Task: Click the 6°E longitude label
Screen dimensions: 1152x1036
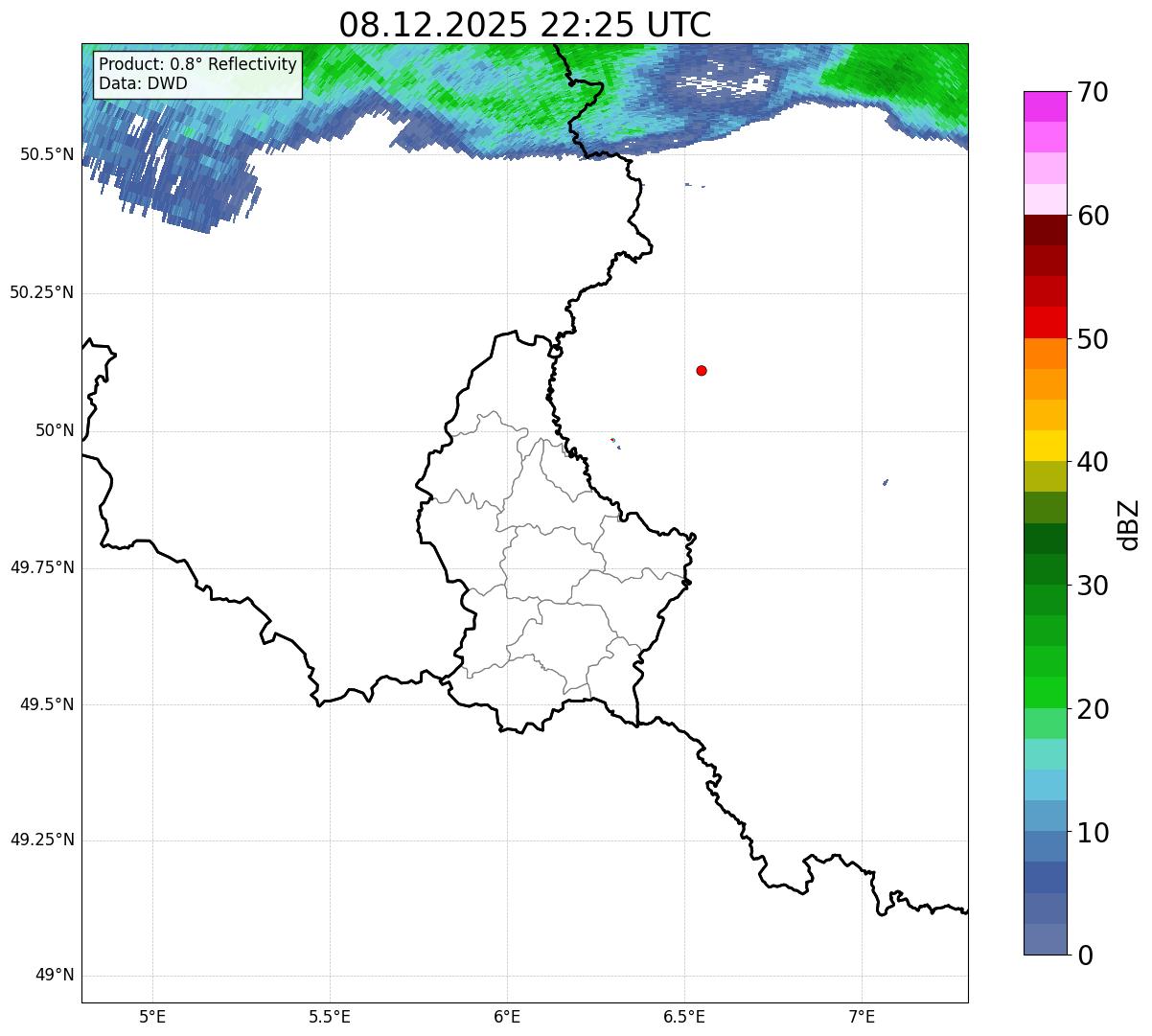Action: coord(507,1016)
